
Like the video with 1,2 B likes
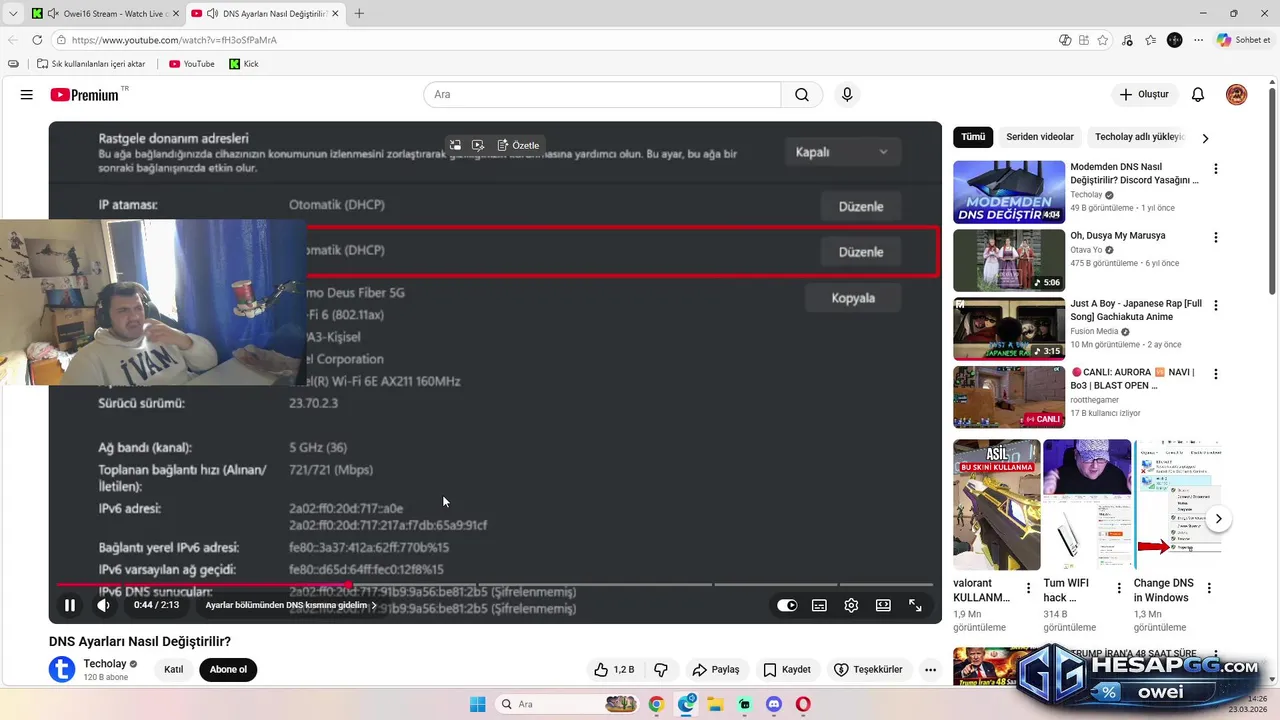tap(614, 670)
